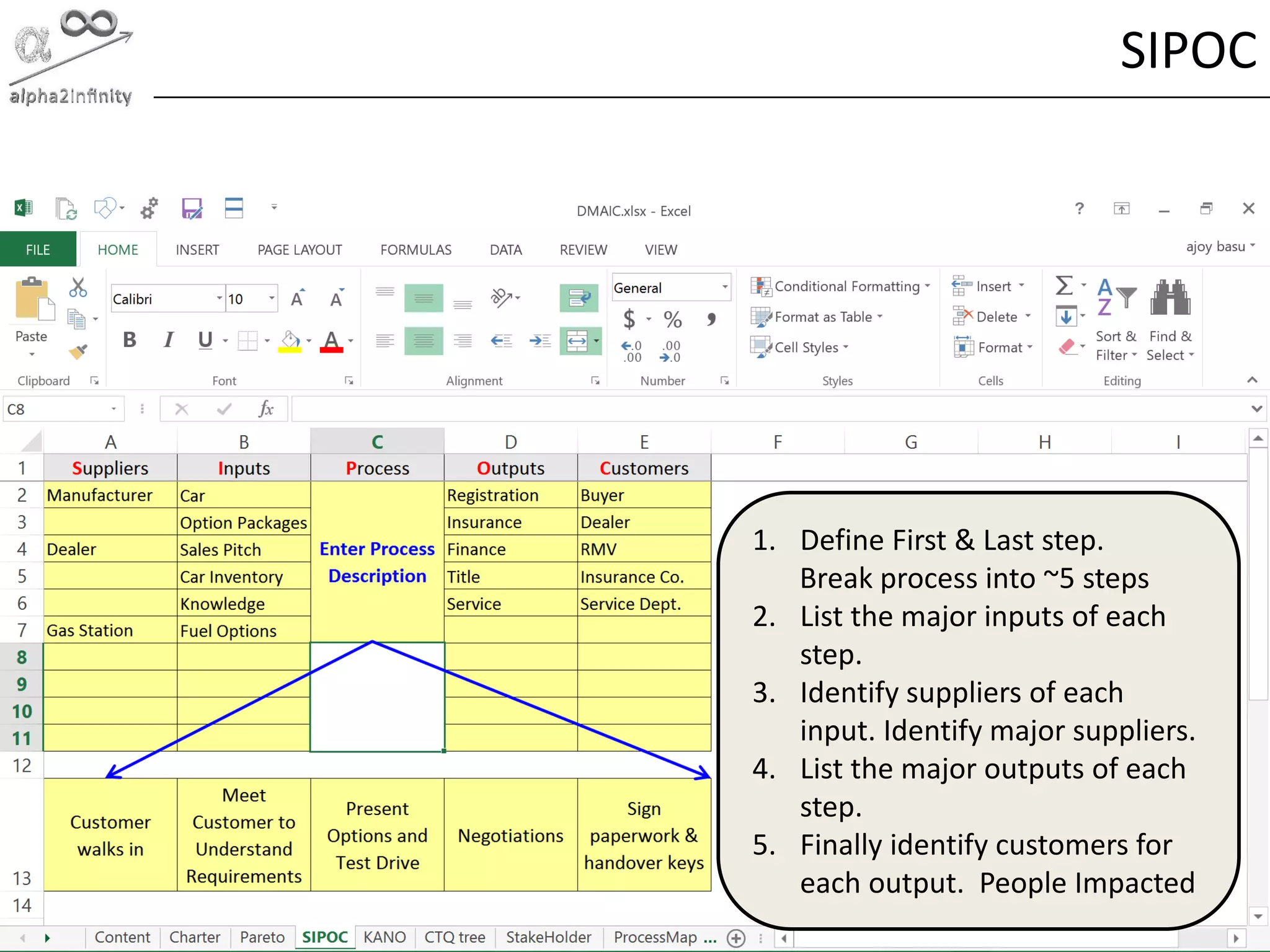Select the Format Painter brush
The image size is (1270, 952).
[78, 351]
